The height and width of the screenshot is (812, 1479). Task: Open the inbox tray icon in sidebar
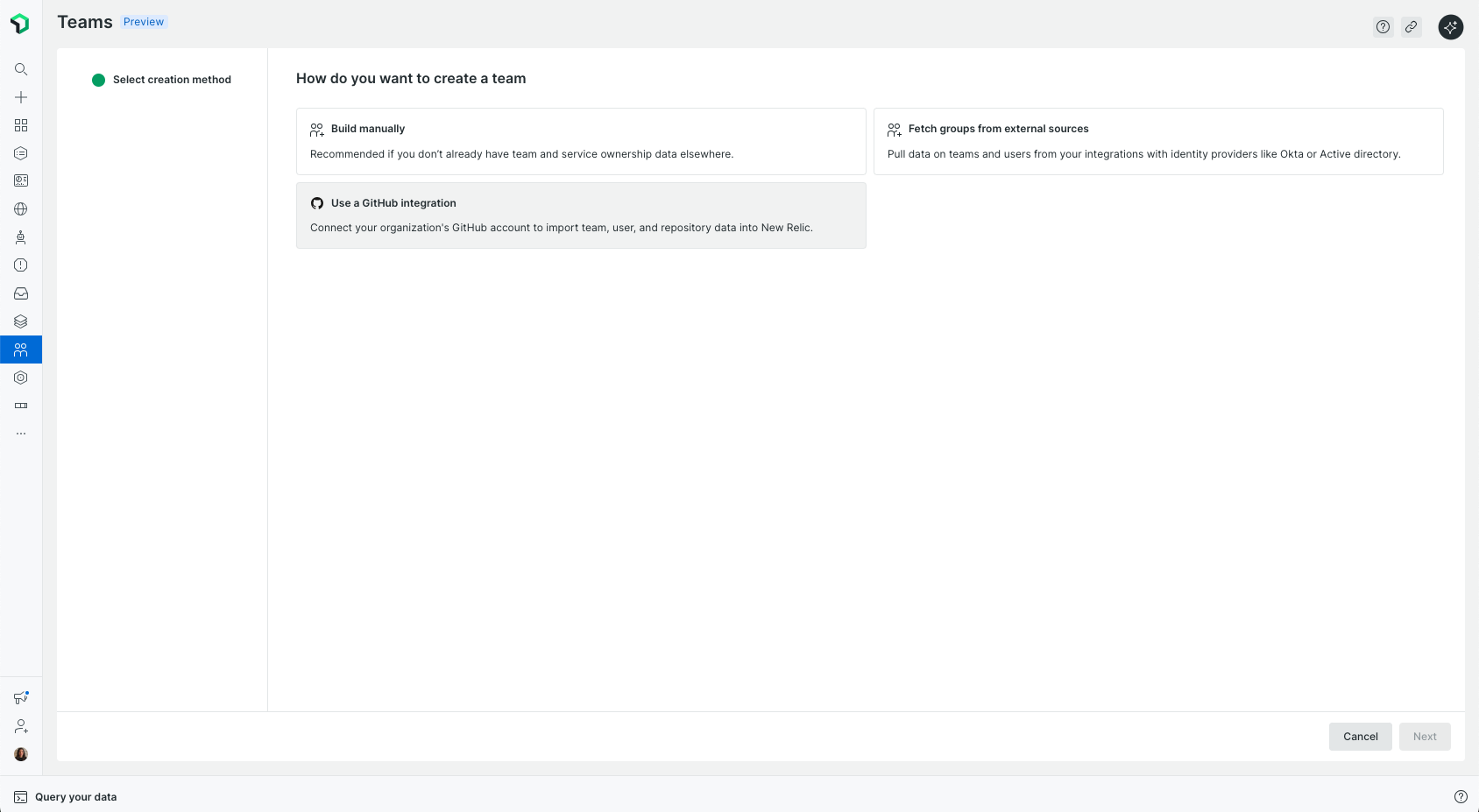[x=21, y=293]
